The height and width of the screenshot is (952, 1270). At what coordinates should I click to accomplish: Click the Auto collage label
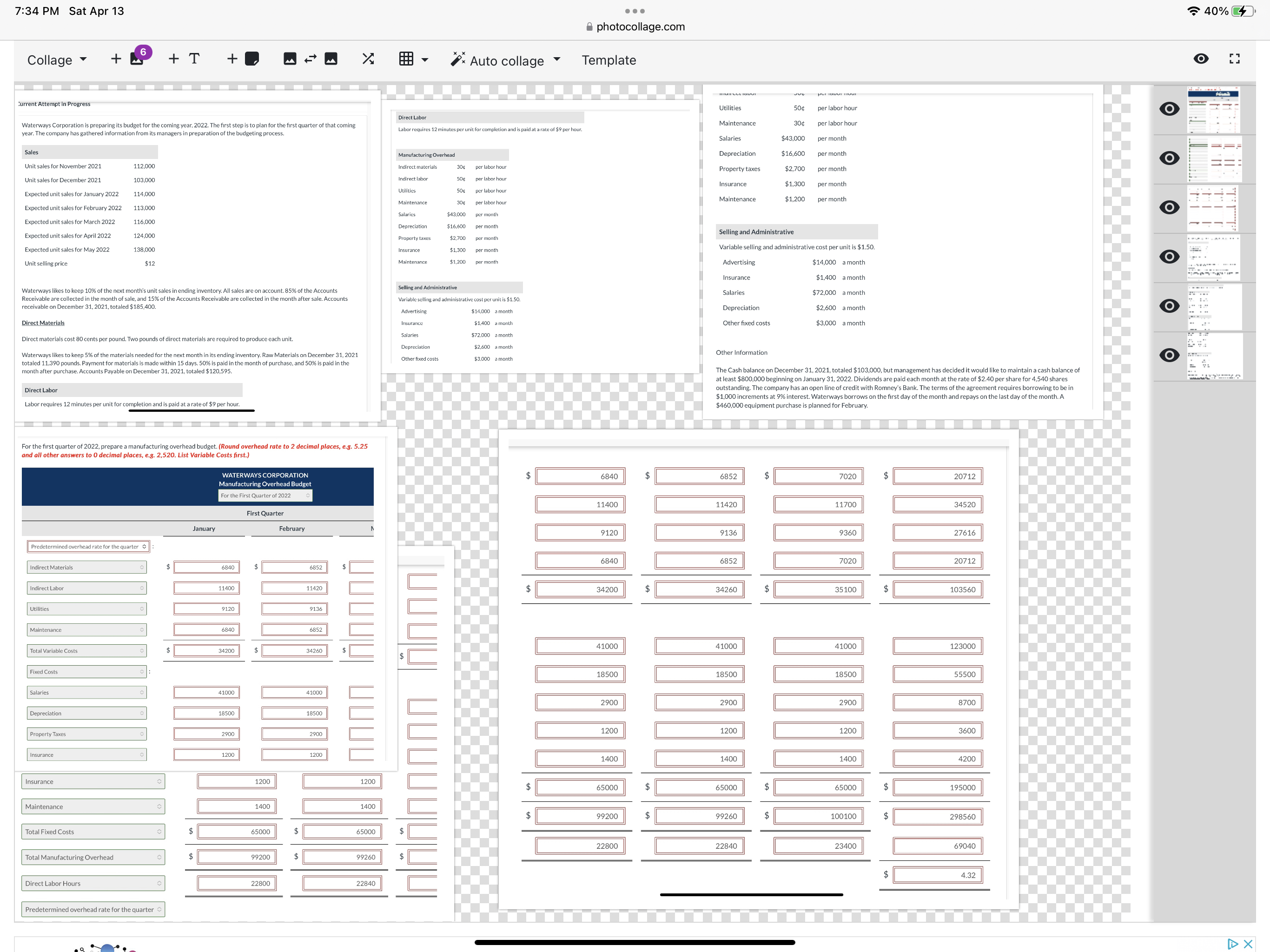[x=507, y=61]
